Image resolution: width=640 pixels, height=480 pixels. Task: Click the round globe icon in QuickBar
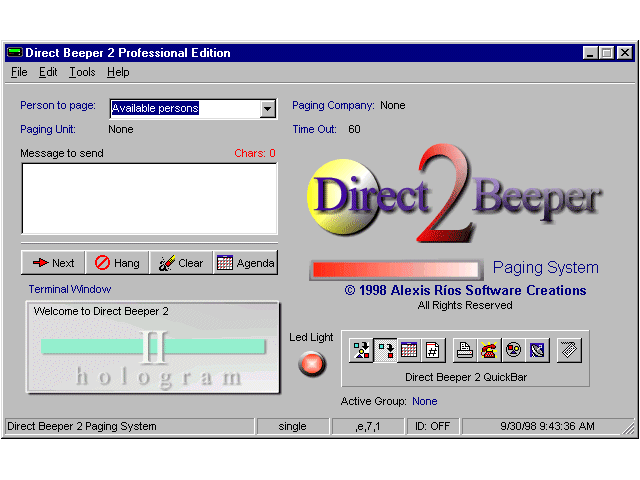513,350
